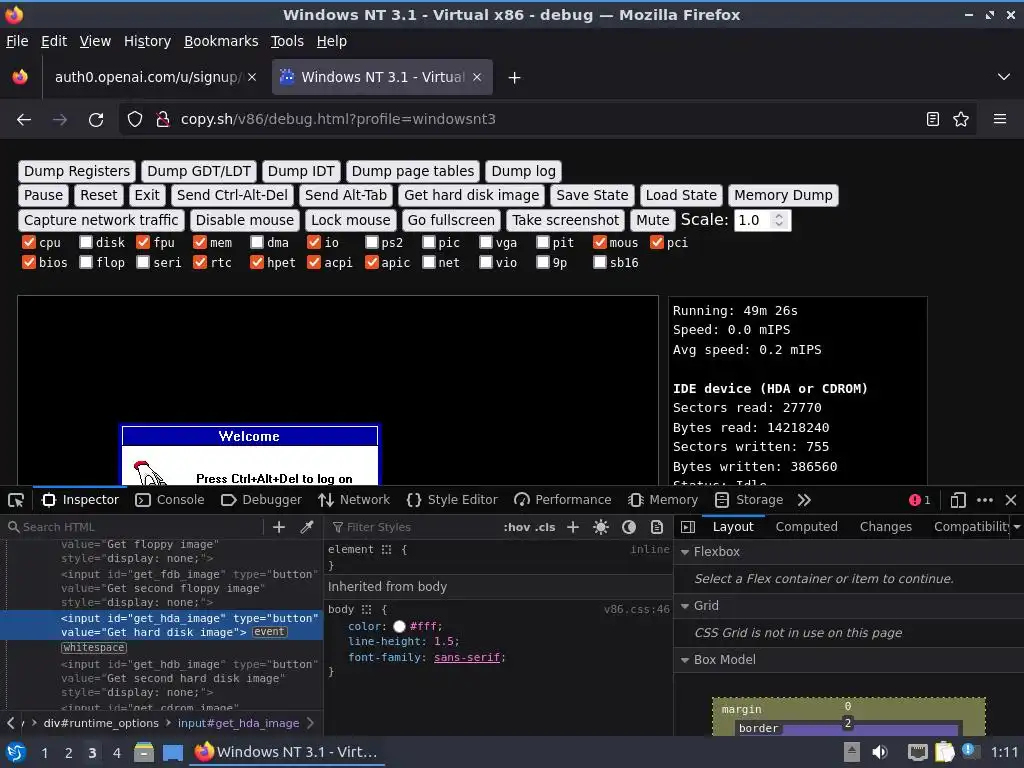Click the Search HTML field
1024x768 pixels.
[134, 527]
